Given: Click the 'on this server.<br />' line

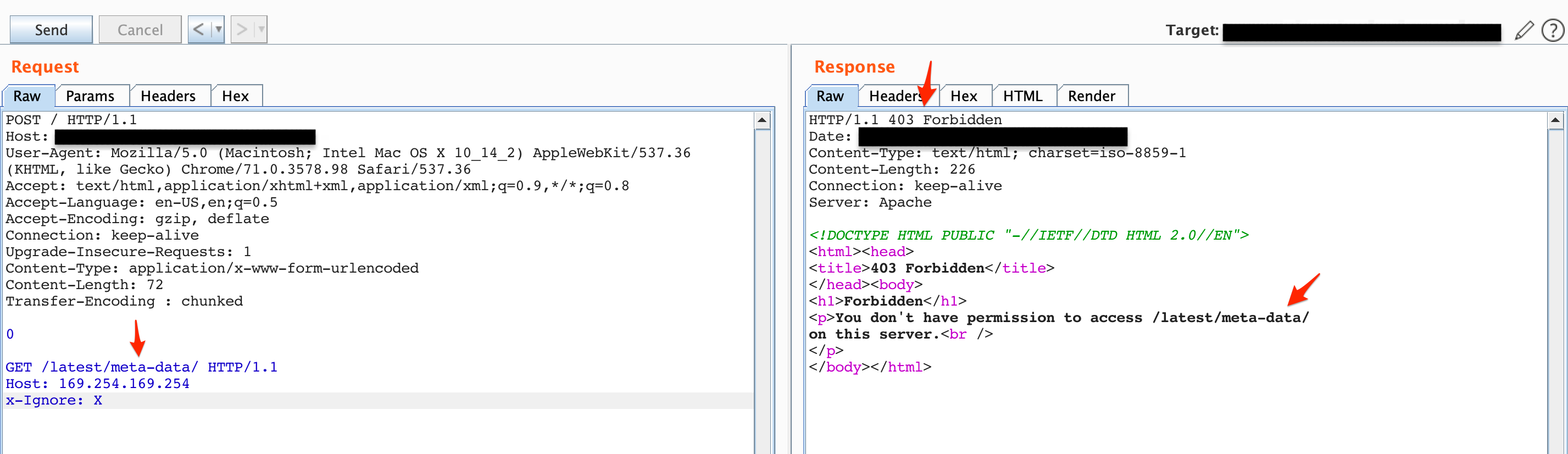Looking at the screenshot, I should (901, 334).
